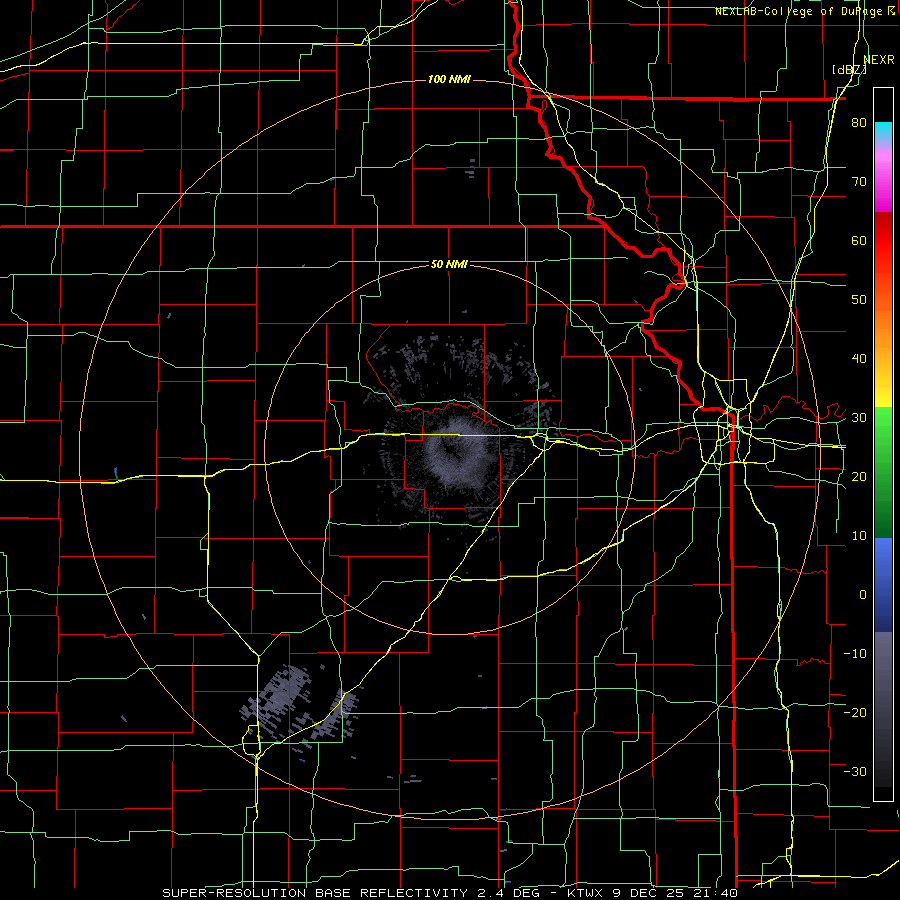Click the 70 value on dBZ scale
900x900 pixels.
point(859,182)
